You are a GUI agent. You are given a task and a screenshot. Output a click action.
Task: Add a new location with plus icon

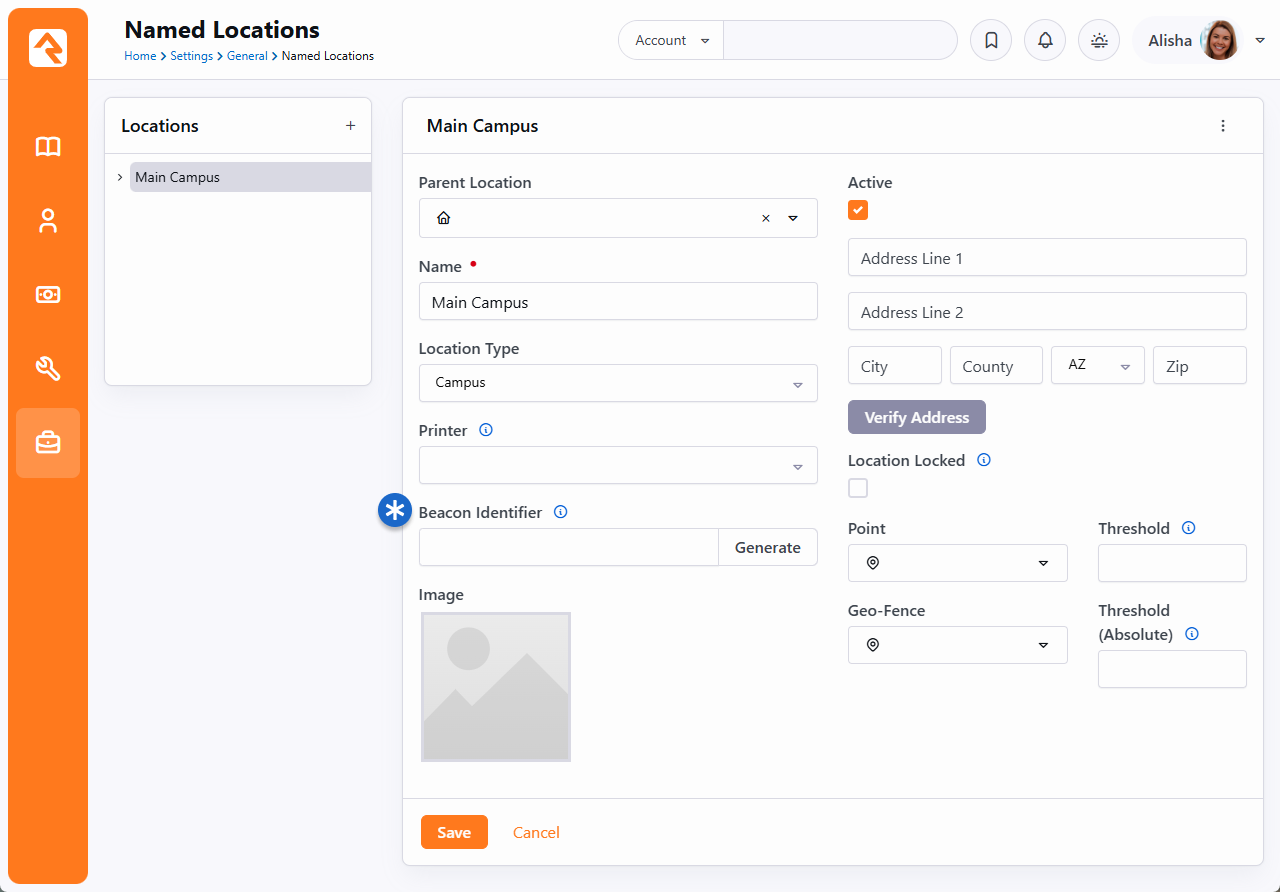click(350, 126)
